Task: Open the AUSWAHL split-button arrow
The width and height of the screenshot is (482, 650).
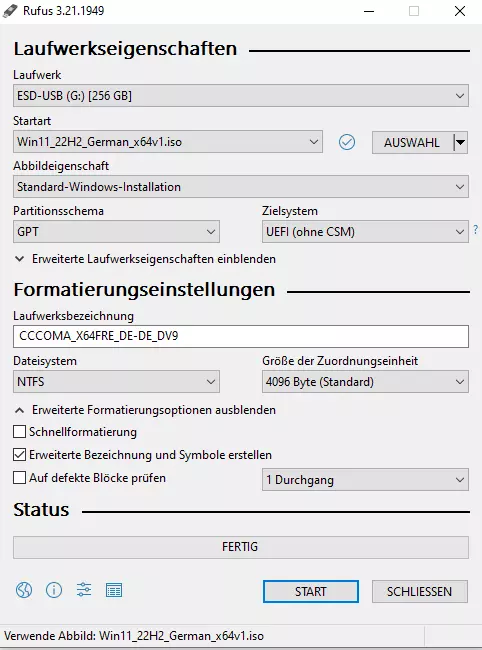Action: (x=460, y=143)
